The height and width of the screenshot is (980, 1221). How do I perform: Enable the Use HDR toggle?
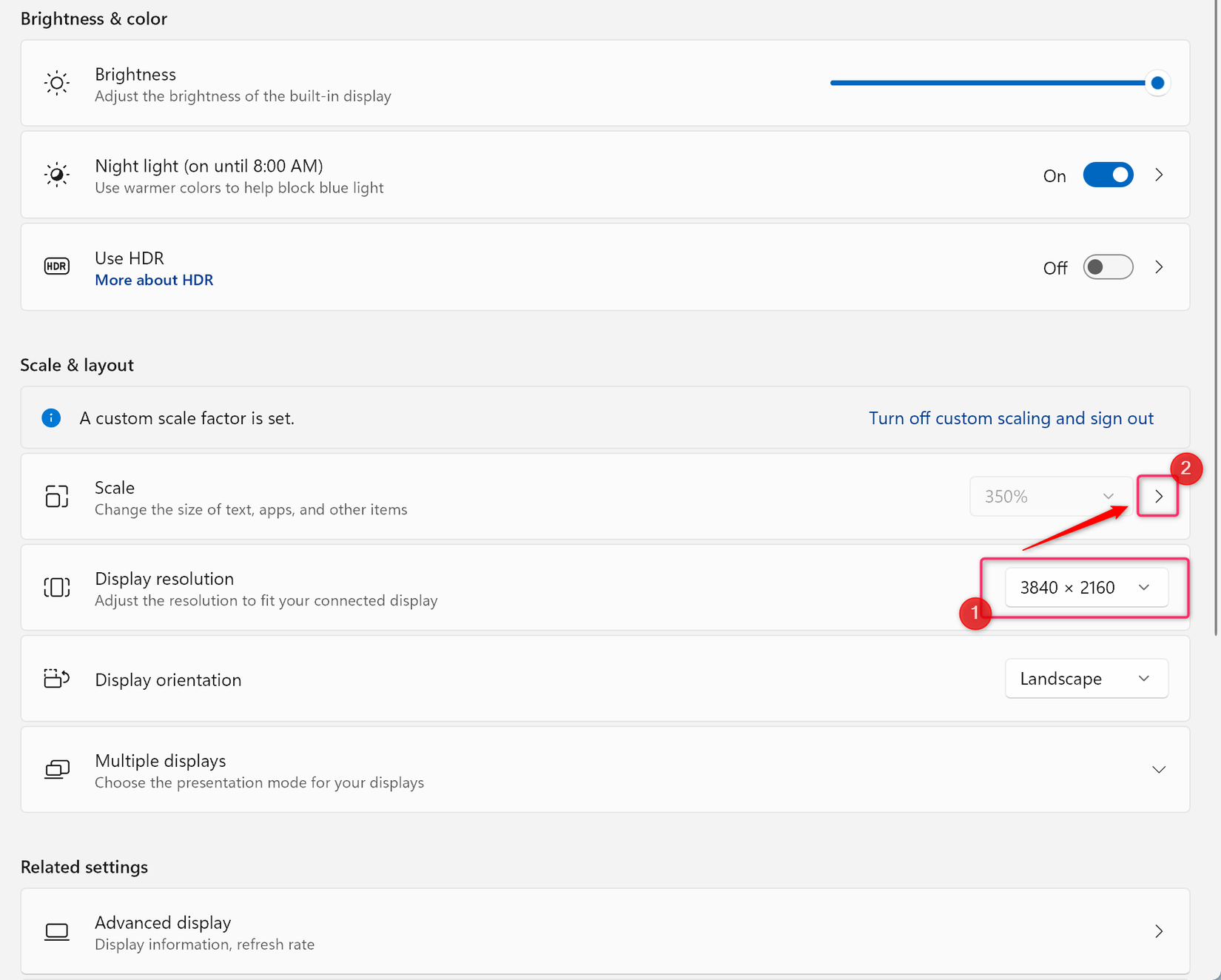tap(1108, 266)
